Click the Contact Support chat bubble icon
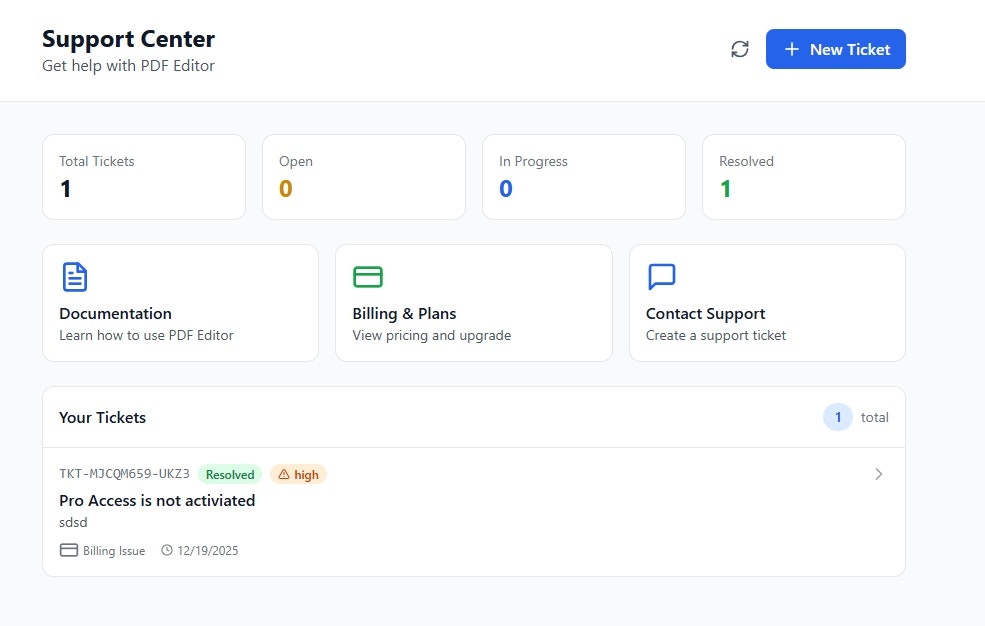985x626 pixels. [x=661, y=277]
